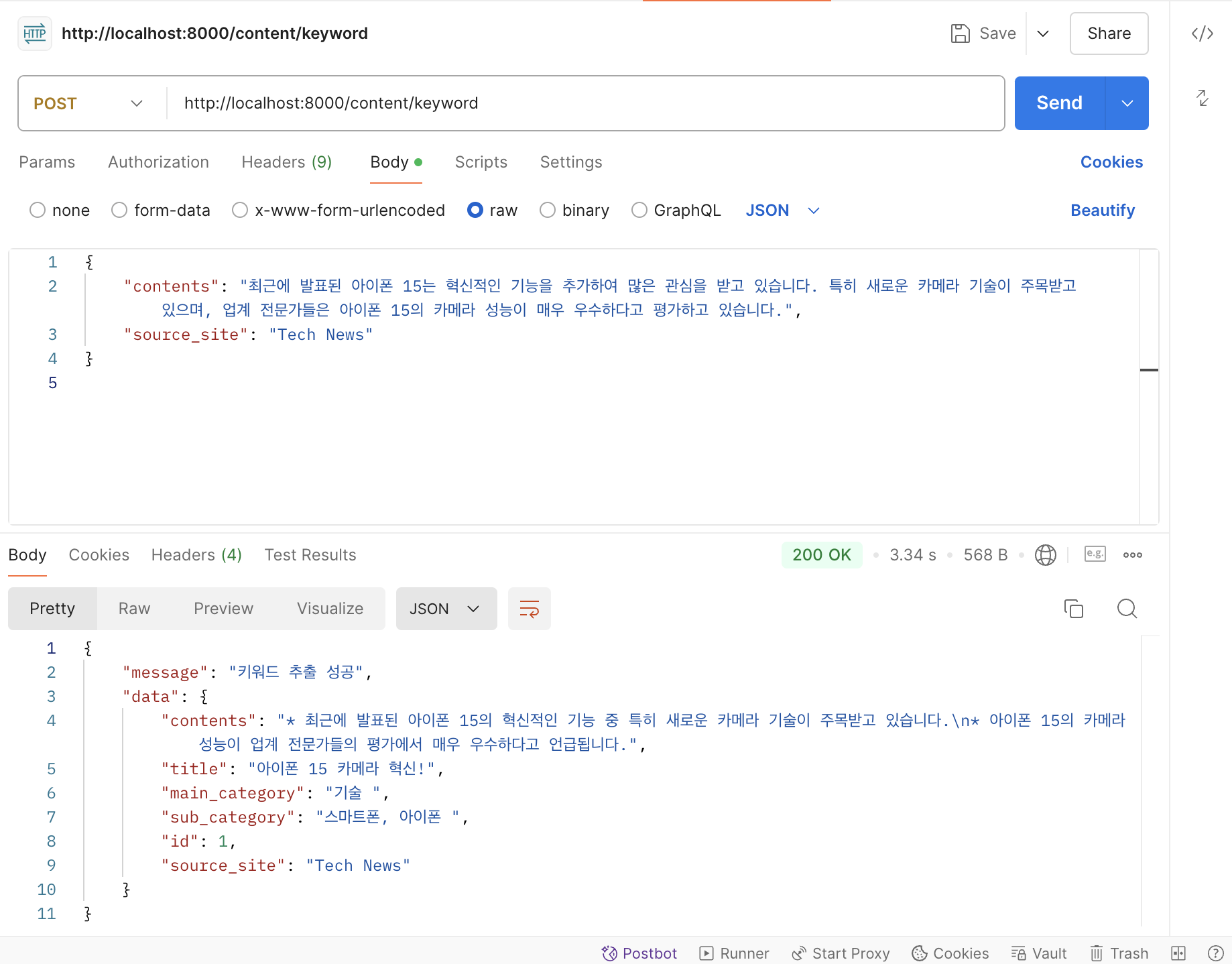Save response as example icon
This screenshot has height=964, width=1232.
pyautogui.click(x=1095, y=554)
